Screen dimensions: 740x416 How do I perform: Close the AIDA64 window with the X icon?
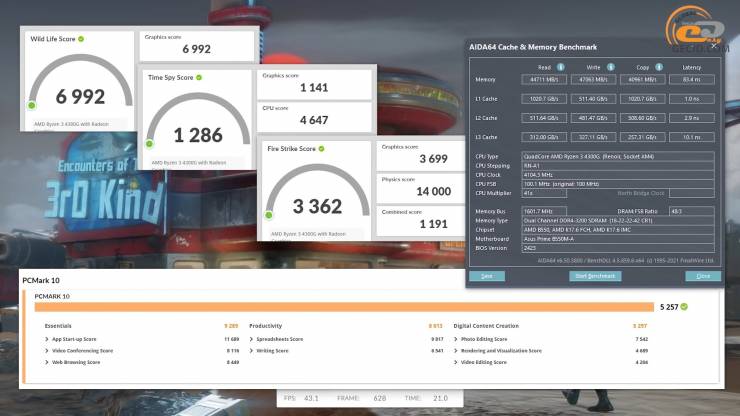click(x=714, y=46)
